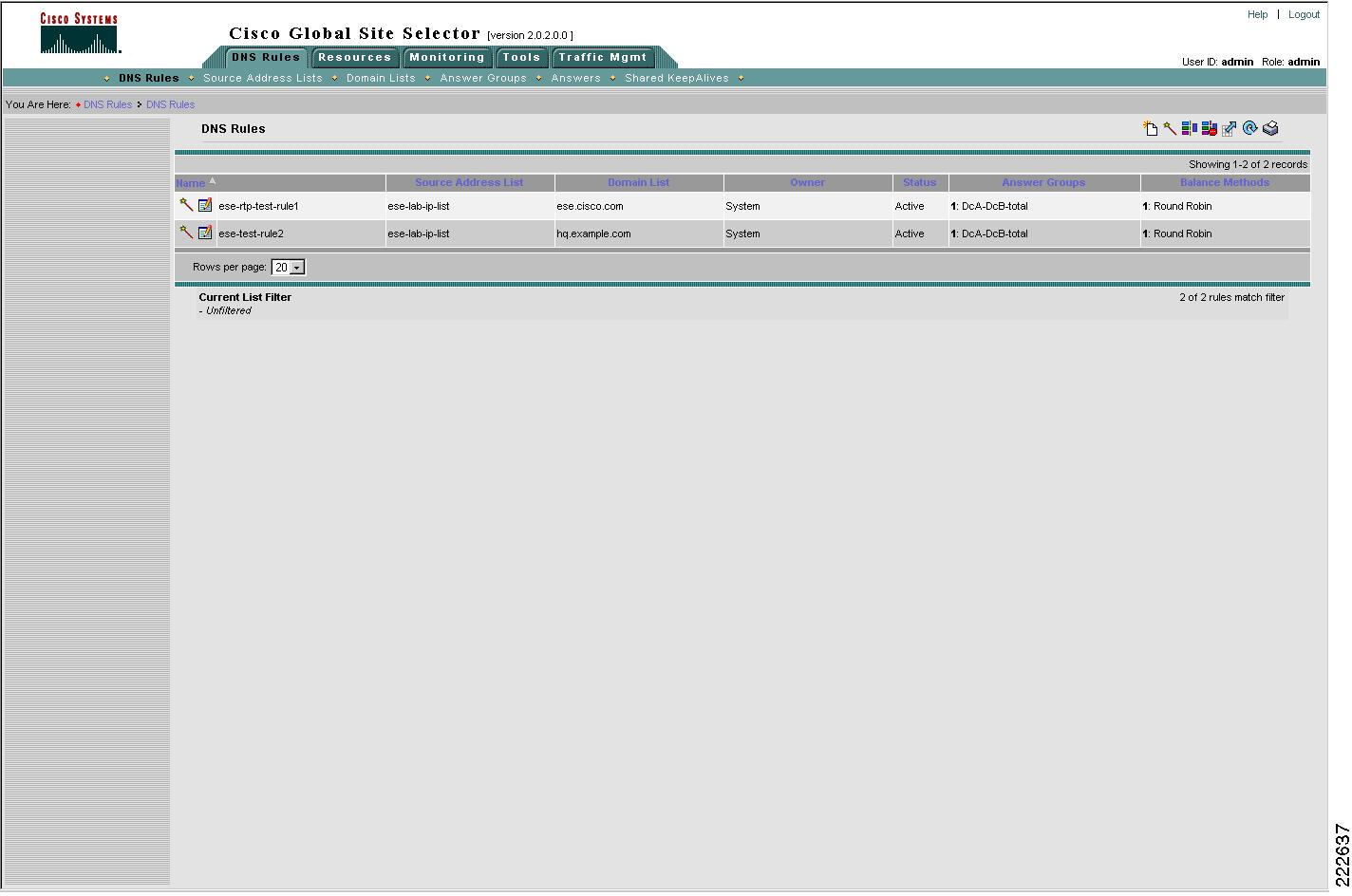Sort by Owner column header

coord(808,182)
